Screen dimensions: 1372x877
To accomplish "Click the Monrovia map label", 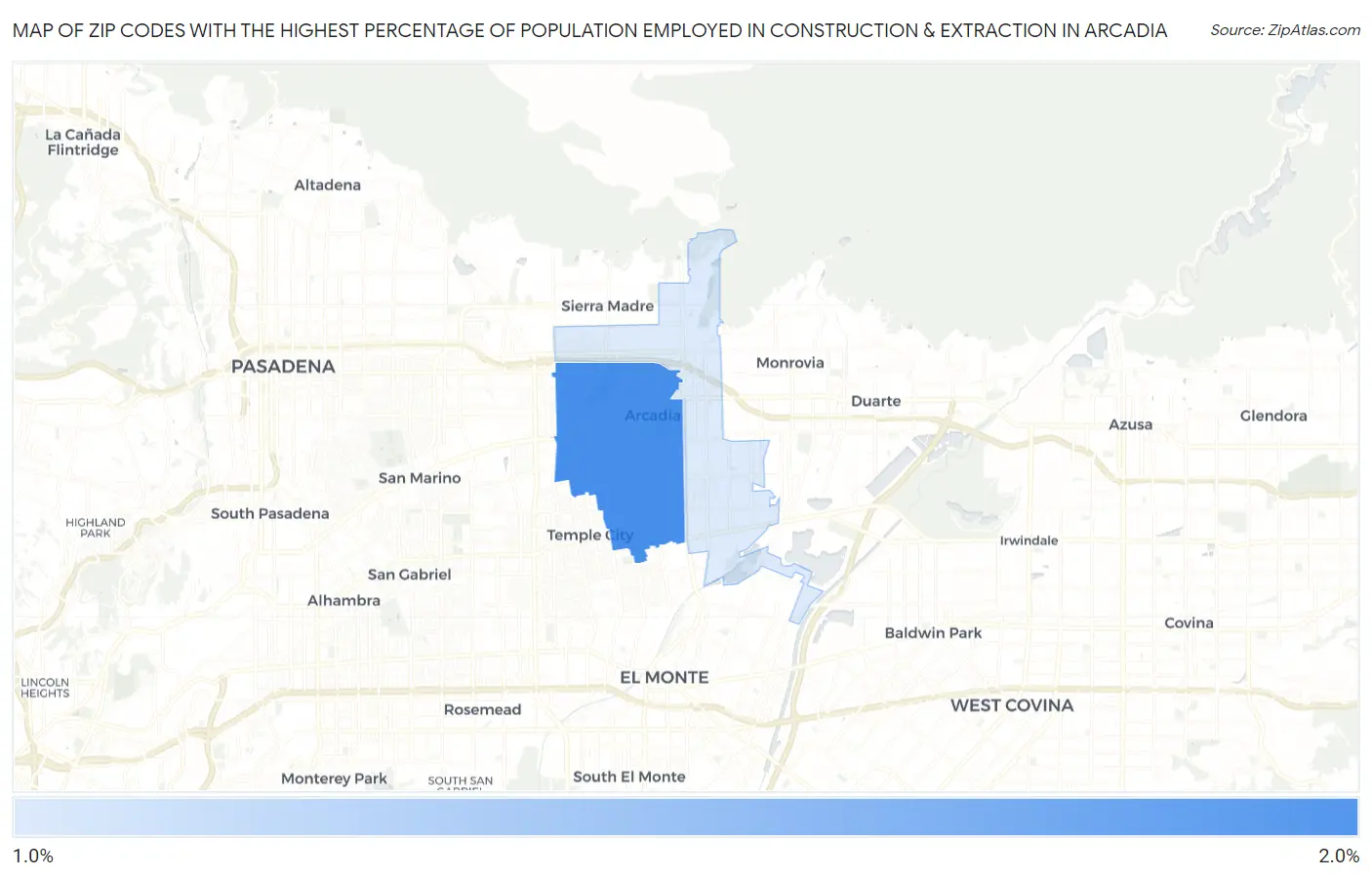I will tap(789, 363).
